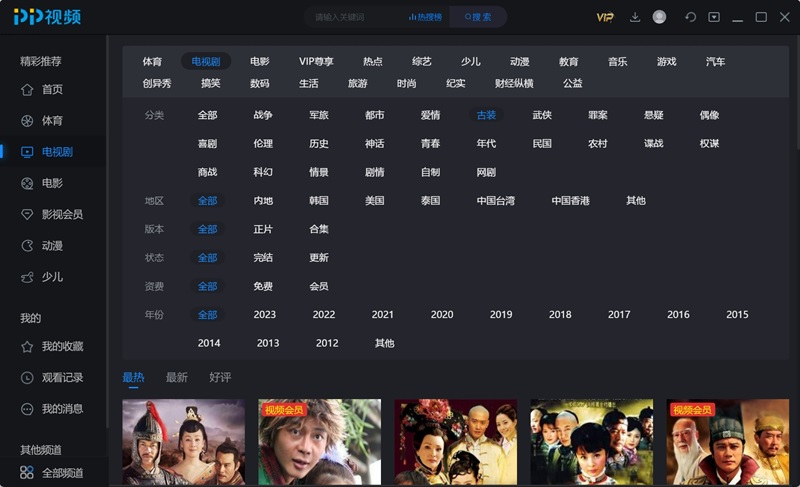Filter 资费 by 会员

319,287
